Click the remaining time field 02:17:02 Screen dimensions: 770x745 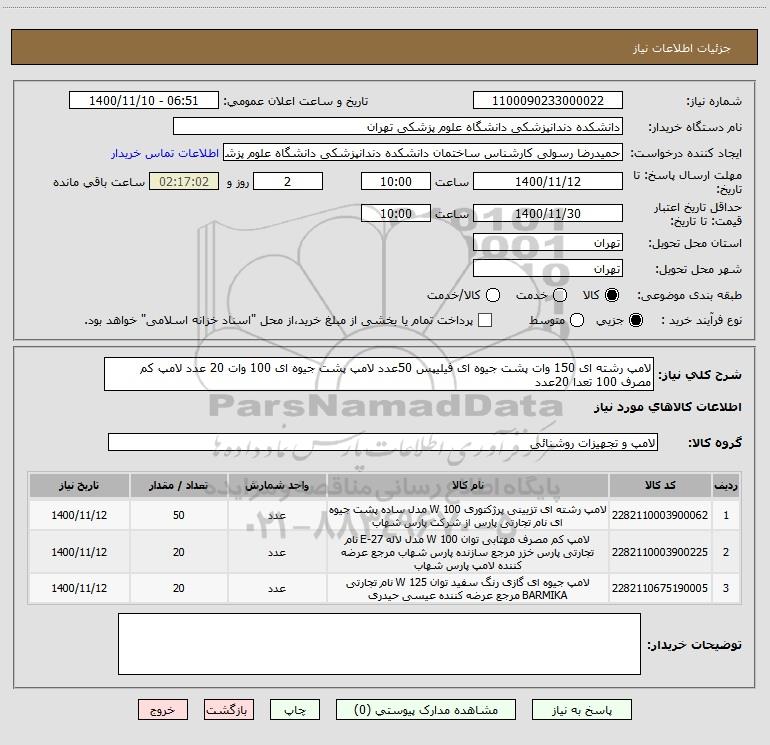(x=184, y=182)
